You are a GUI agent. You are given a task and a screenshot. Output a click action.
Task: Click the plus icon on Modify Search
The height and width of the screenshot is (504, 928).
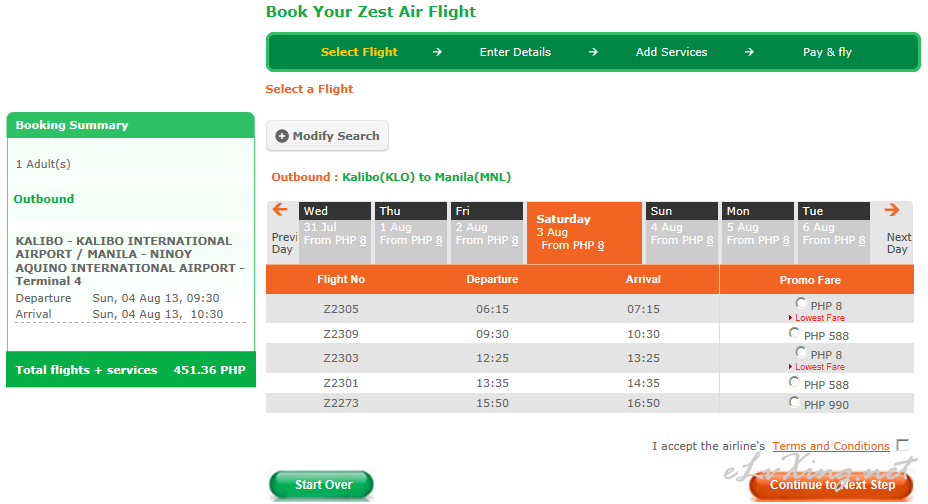282,136
